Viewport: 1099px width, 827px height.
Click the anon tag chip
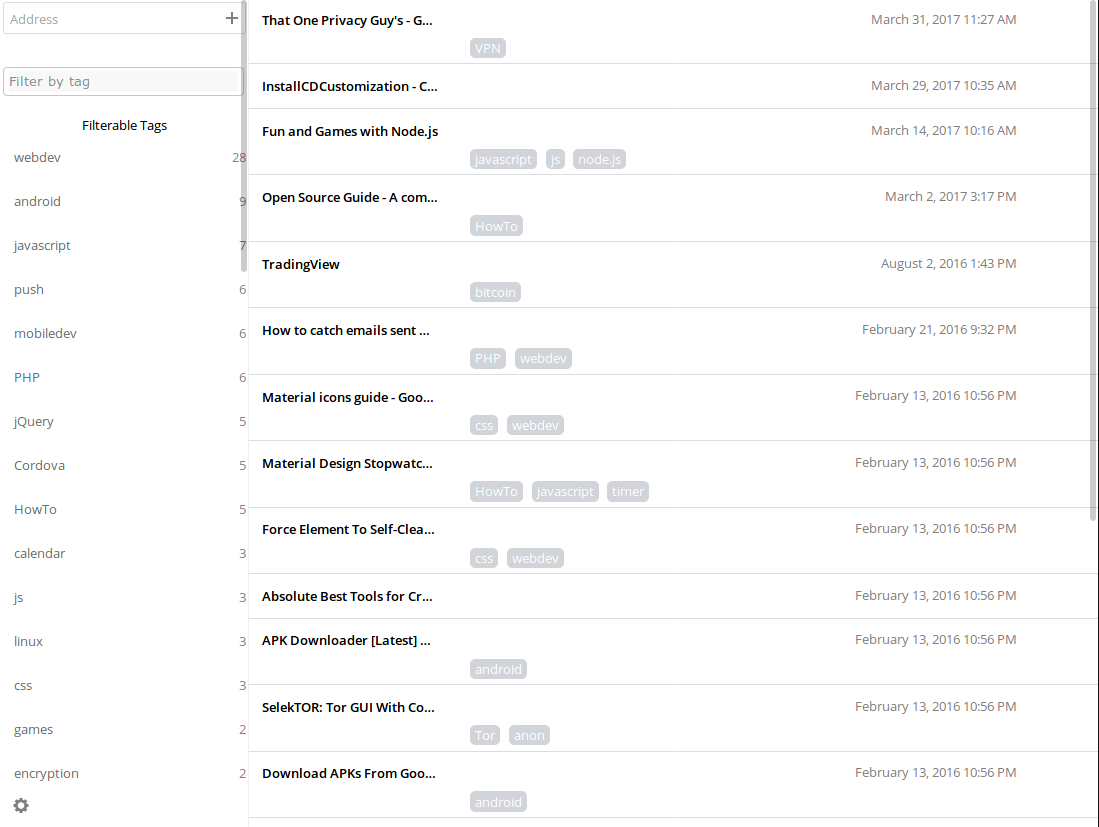(x=529, y=736)
